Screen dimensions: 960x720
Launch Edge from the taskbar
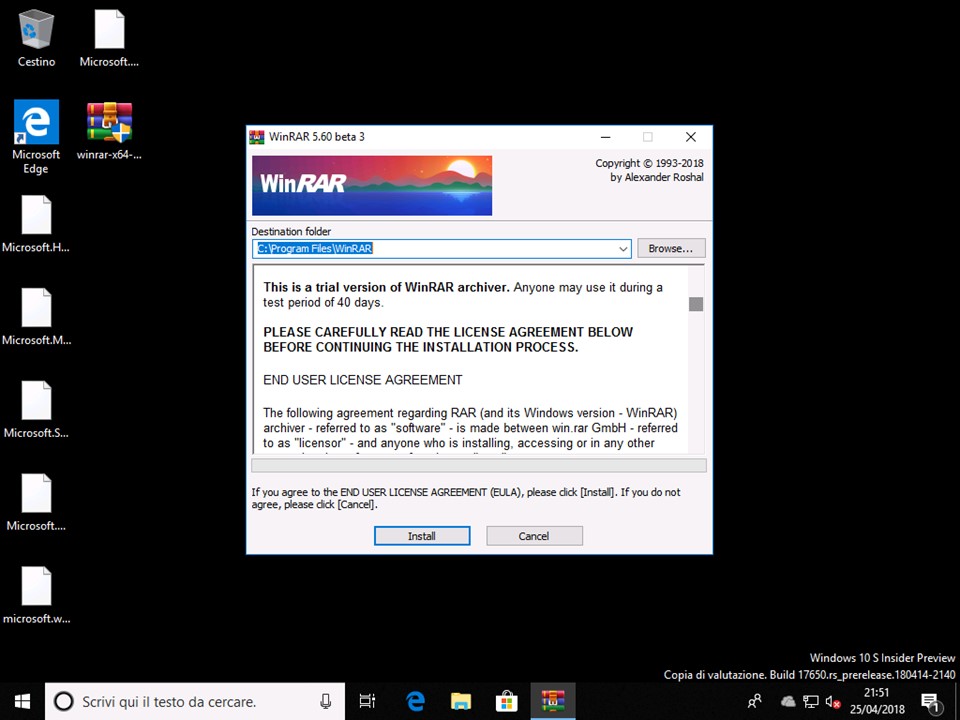415,701
